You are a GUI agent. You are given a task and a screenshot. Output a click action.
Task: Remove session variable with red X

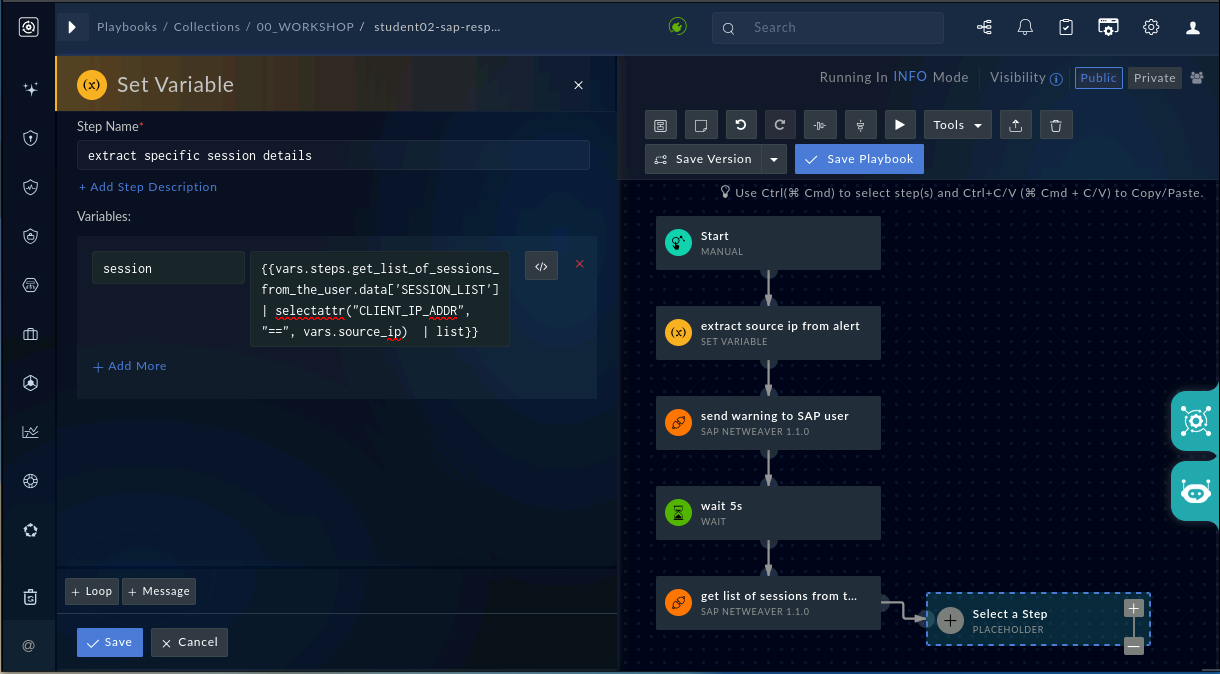[579, 264]
